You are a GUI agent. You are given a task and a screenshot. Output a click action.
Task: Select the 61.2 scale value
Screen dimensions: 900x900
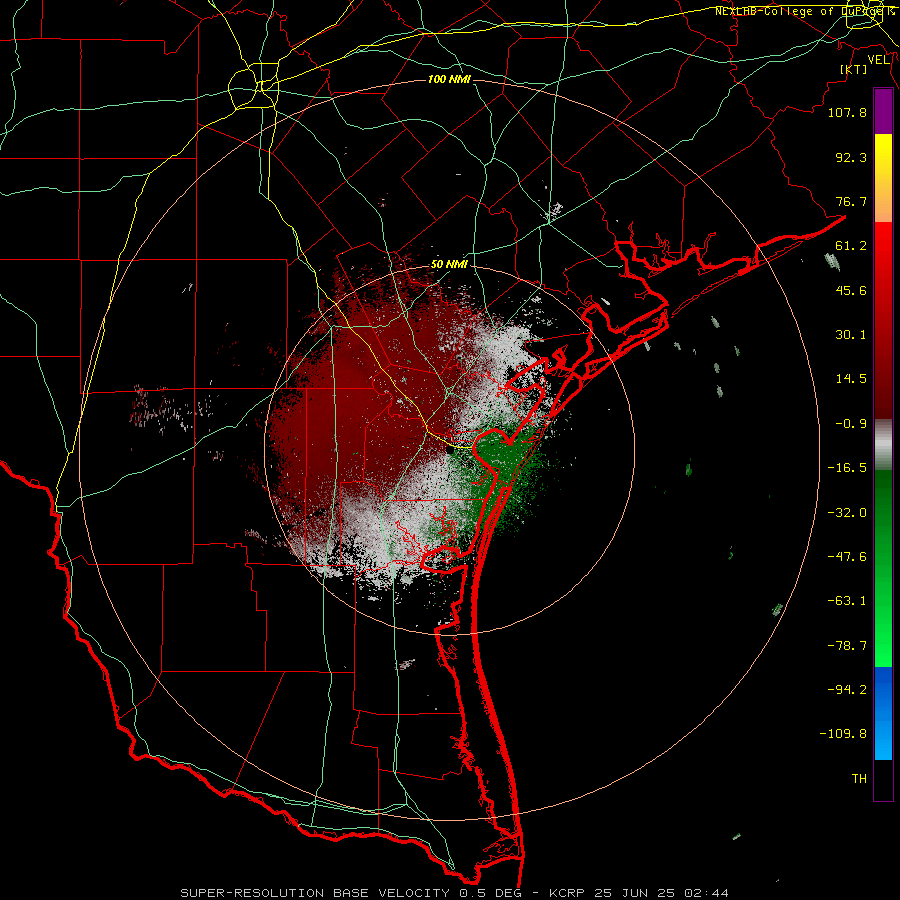point(851,246)
